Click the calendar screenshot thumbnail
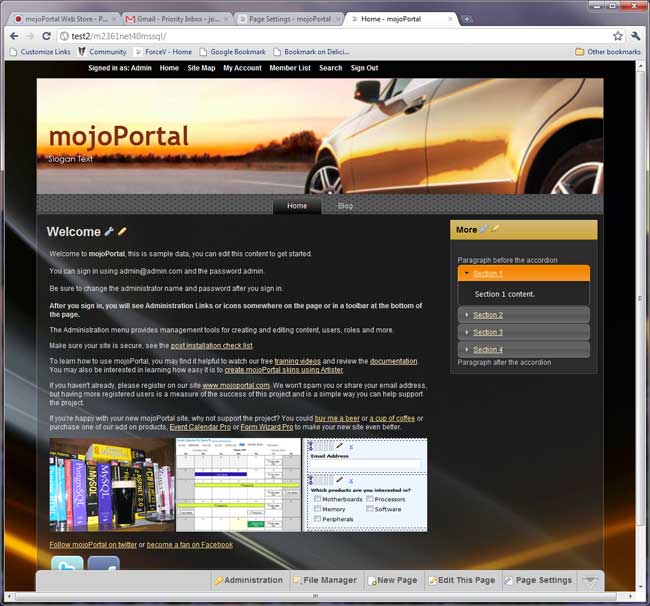 pos(239,485)
